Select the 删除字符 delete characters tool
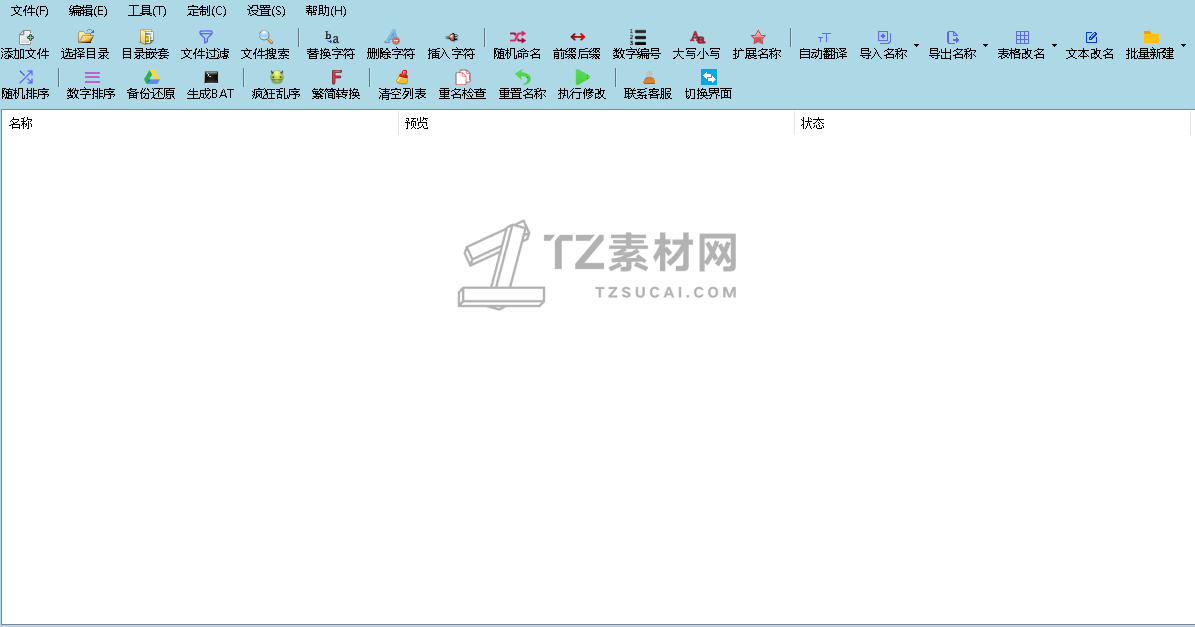Screen dimensions: 1195x627 point(391,45)
